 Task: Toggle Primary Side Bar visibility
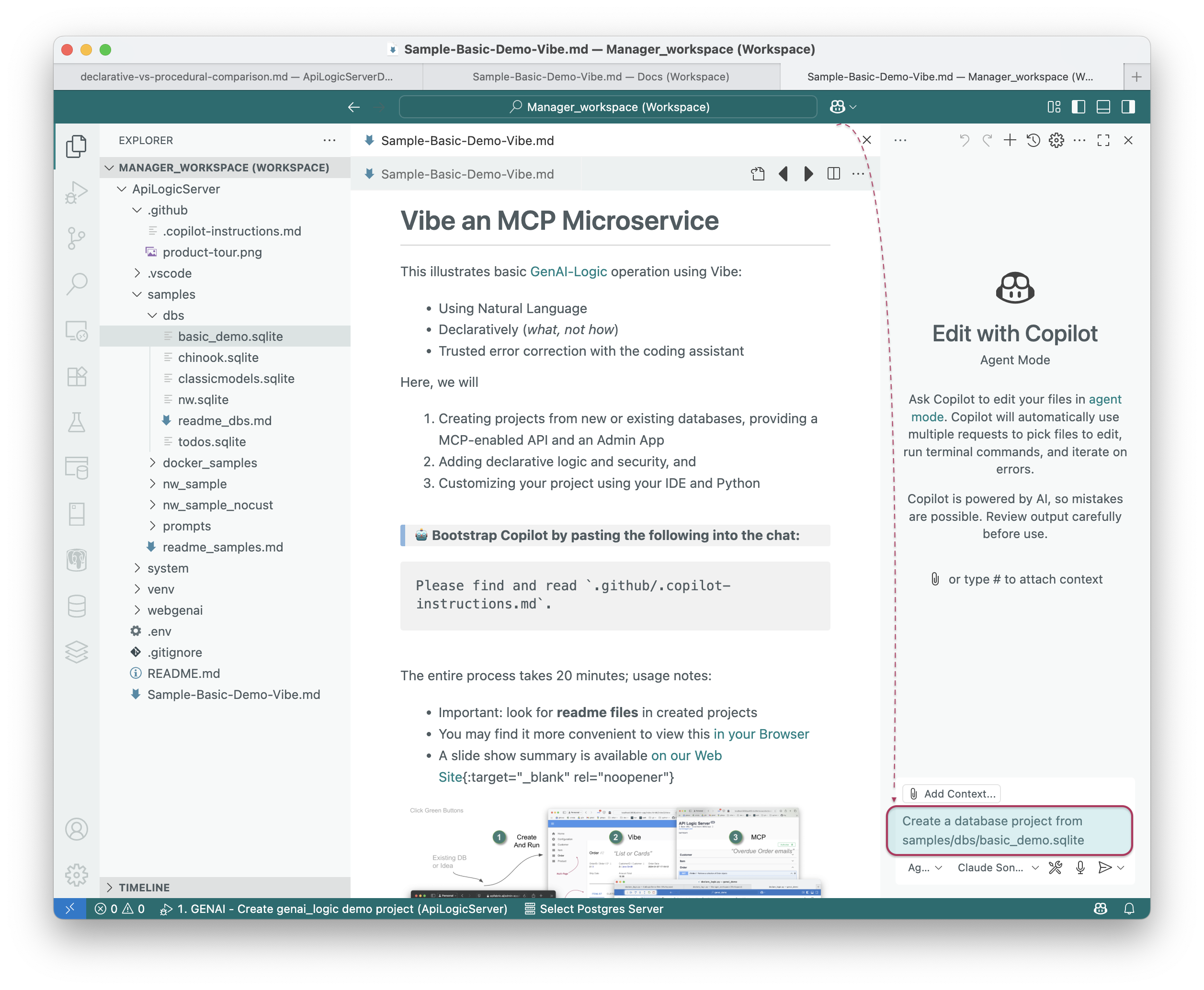[1078, 107]
